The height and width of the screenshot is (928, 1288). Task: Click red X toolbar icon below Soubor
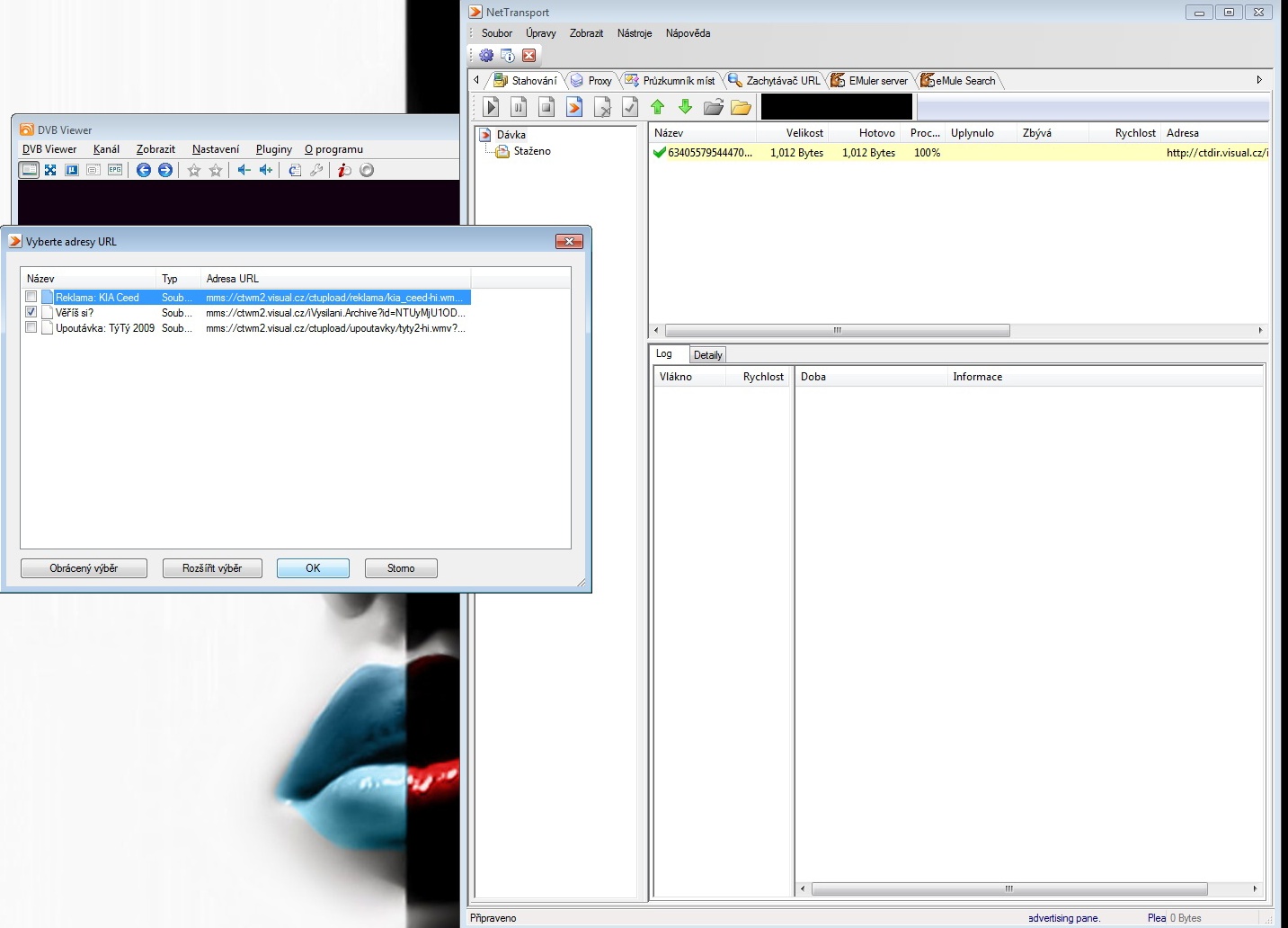[x=529, y=55]
